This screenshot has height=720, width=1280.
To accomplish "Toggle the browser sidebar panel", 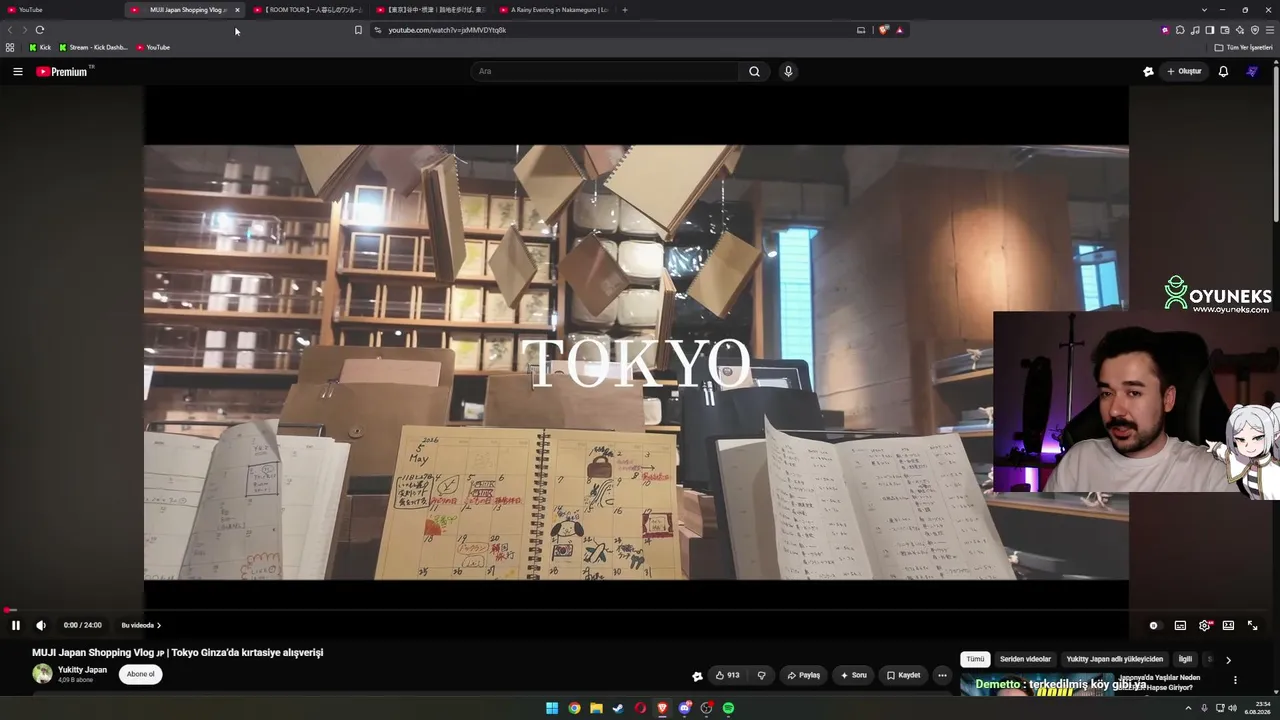I will (x=1210, y=30).
